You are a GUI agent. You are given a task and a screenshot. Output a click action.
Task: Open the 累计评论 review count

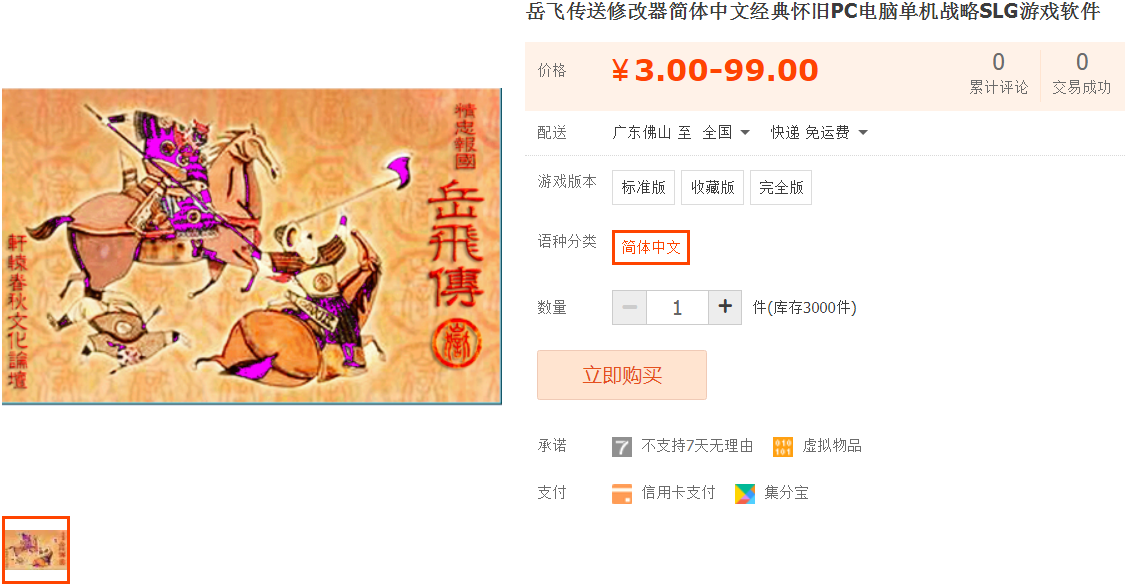[x=998, y=74]
